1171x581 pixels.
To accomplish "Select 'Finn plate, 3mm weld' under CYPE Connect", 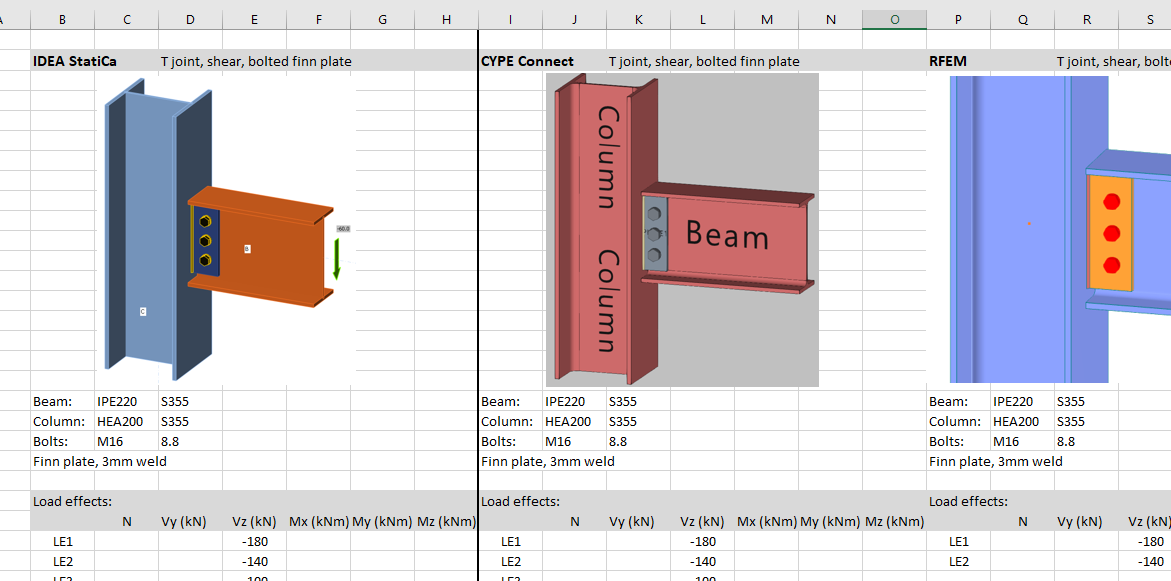I will click(548, 462).
